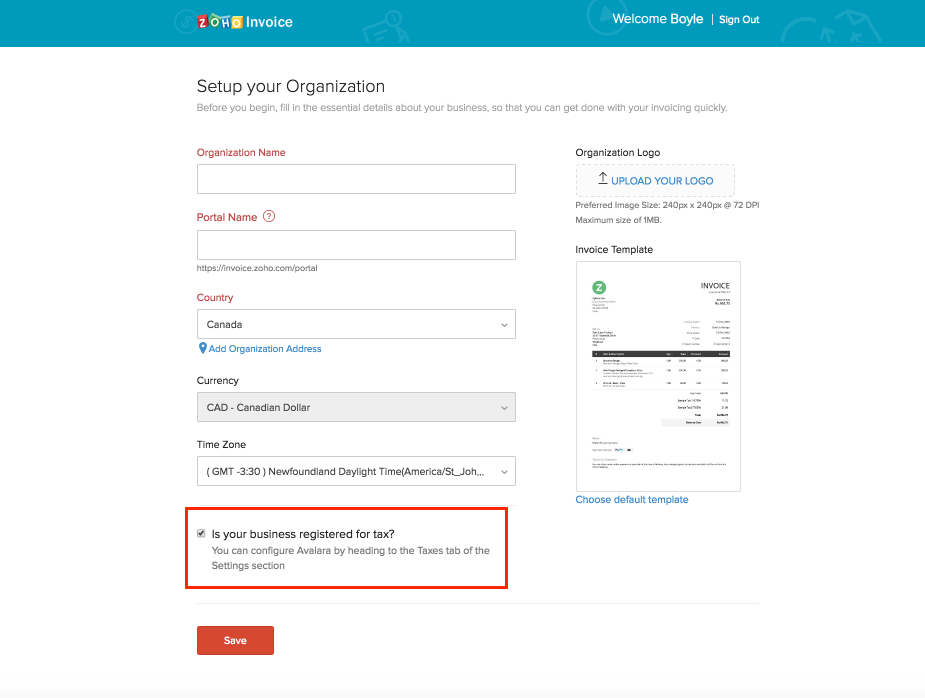The width and height of the screenshot is (925, 698).
Task: Click the Zoho Invoice logo in the header
Action: tap(244, 20)
